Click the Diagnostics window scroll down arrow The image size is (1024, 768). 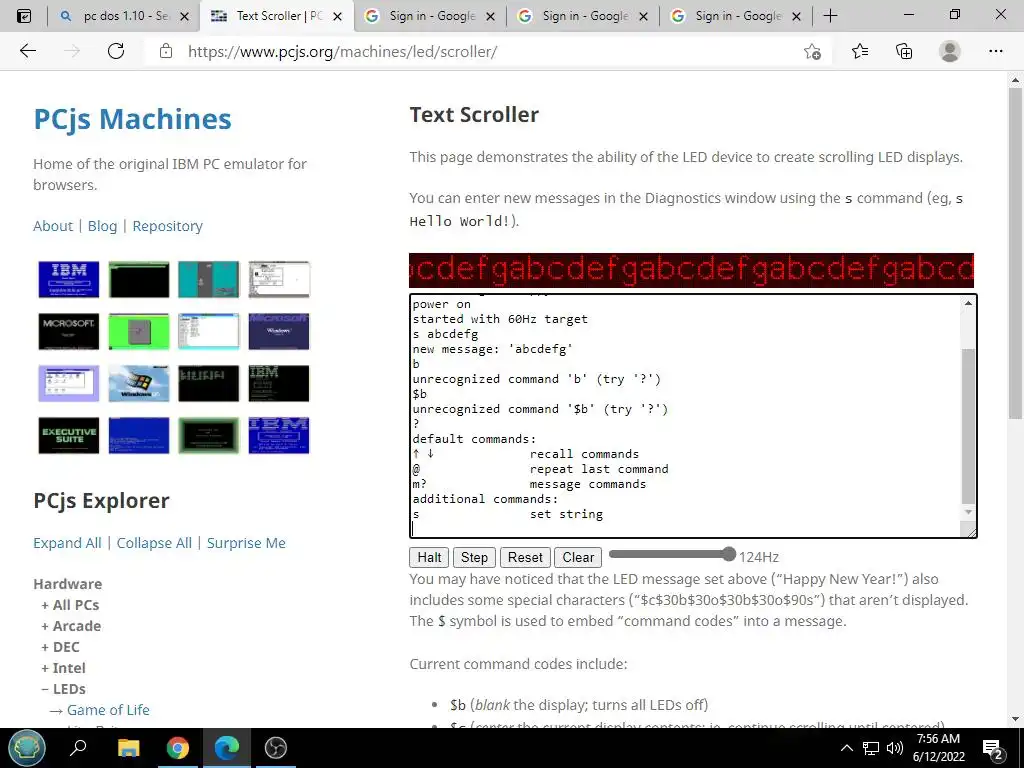968,513
